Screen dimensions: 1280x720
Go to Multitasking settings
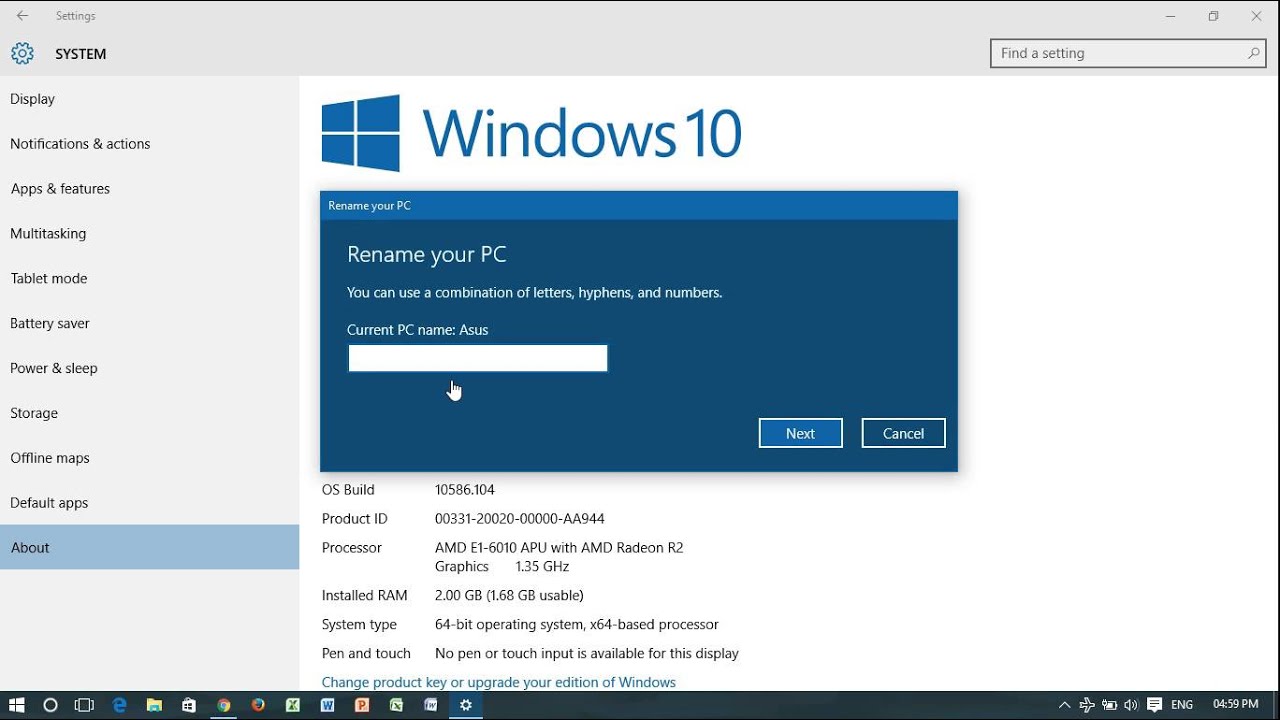click(150, 234)
